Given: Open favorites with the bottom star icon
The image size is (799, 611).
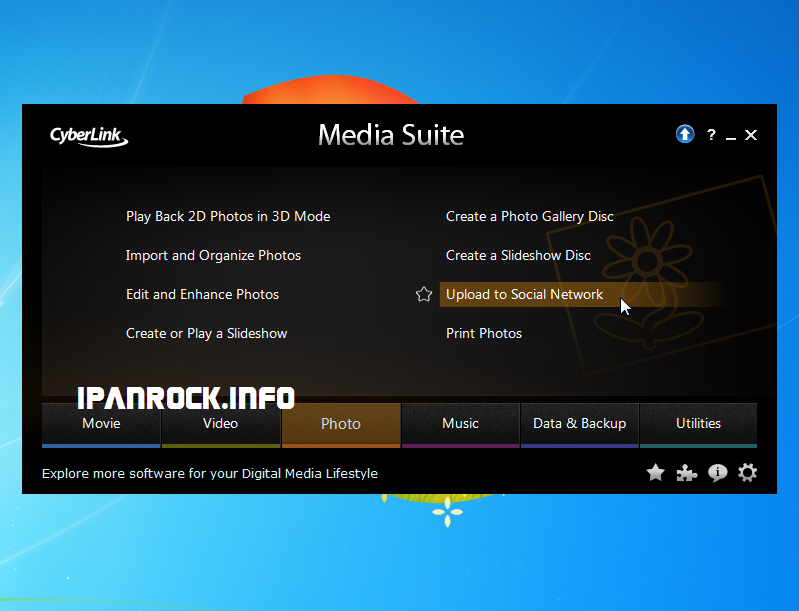Looking at the screenshot, I should click(655, 473).
